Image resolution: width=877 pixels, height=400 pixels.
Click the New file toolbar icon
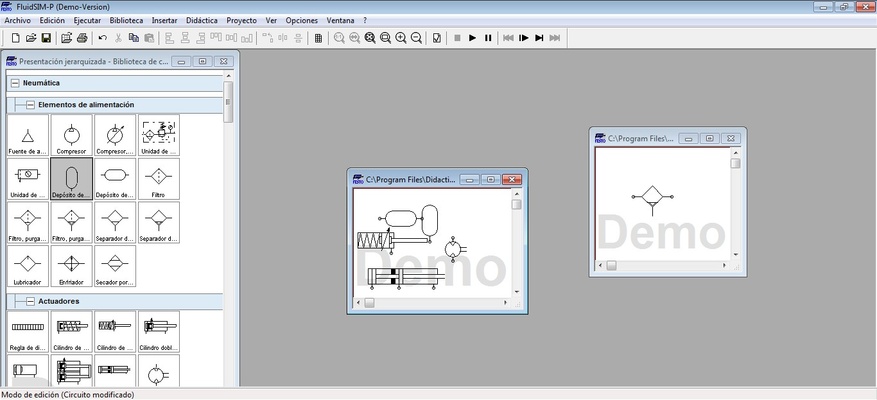[15, 38]
